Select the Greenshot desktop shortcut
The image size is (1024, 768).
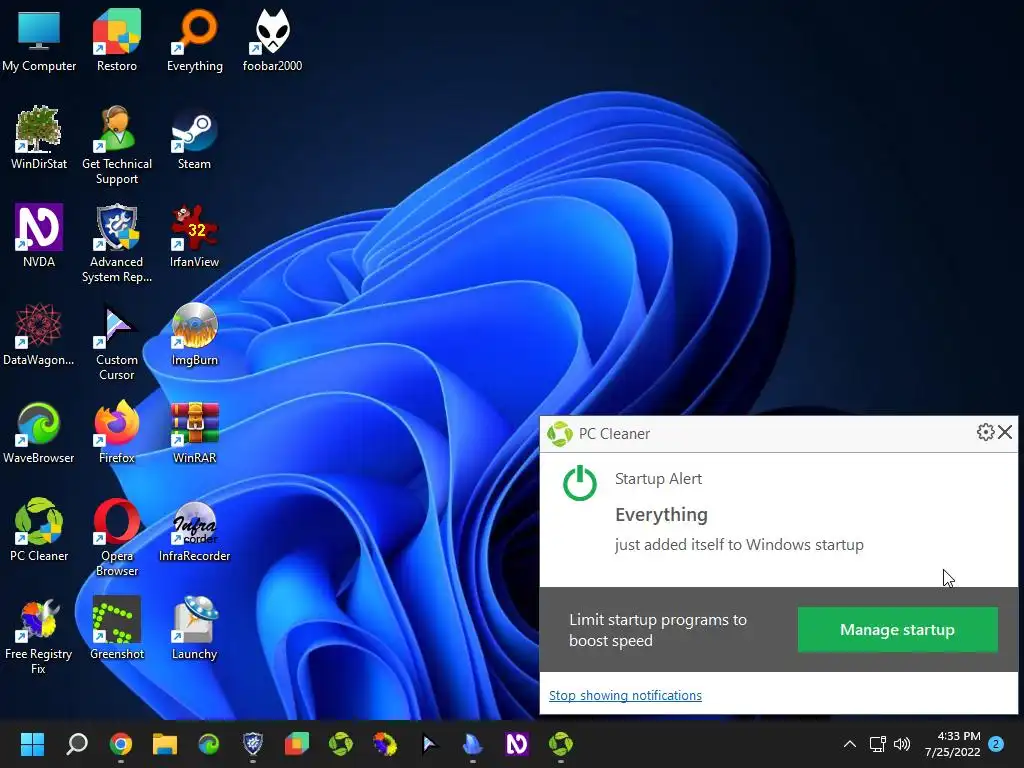(x=116, y=628)
